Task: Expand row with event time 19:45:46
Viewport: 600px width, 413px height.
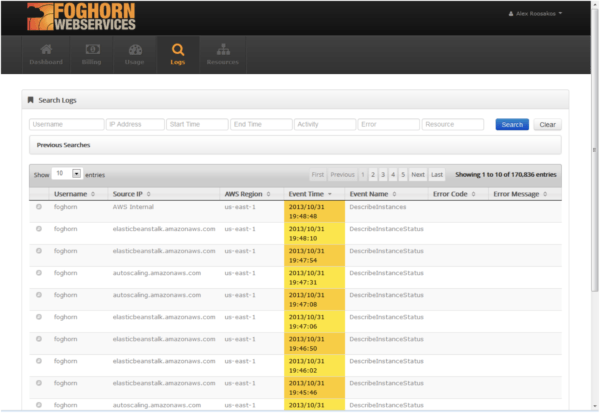Action: pos(39,383)
